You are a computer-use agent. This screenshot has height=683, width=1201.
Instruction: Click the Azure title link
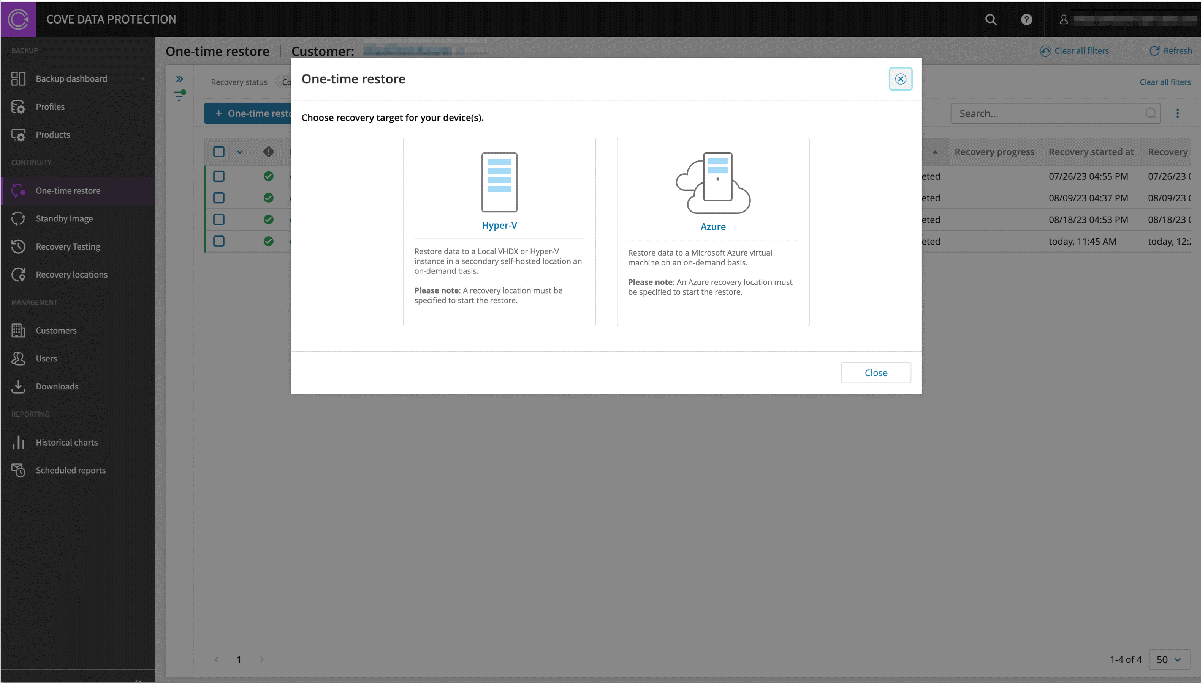pos(713,227)
